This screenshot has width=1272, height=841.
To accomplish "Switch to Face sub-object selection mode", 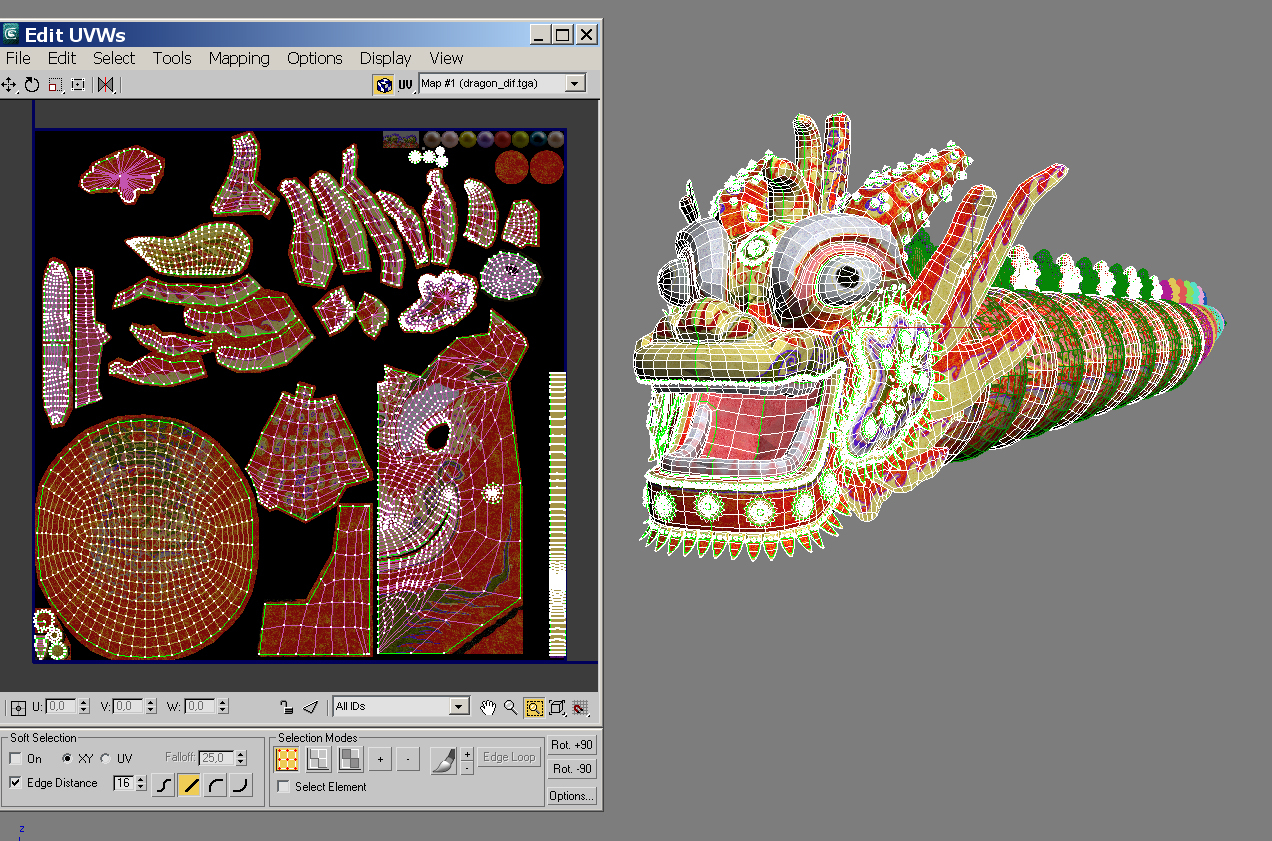I will pos(351,759).
